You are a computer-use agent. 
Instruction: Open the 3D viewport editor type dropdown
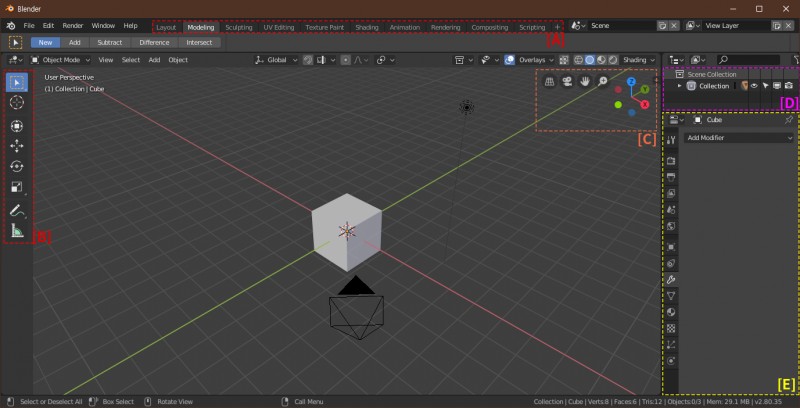(15, 60)
